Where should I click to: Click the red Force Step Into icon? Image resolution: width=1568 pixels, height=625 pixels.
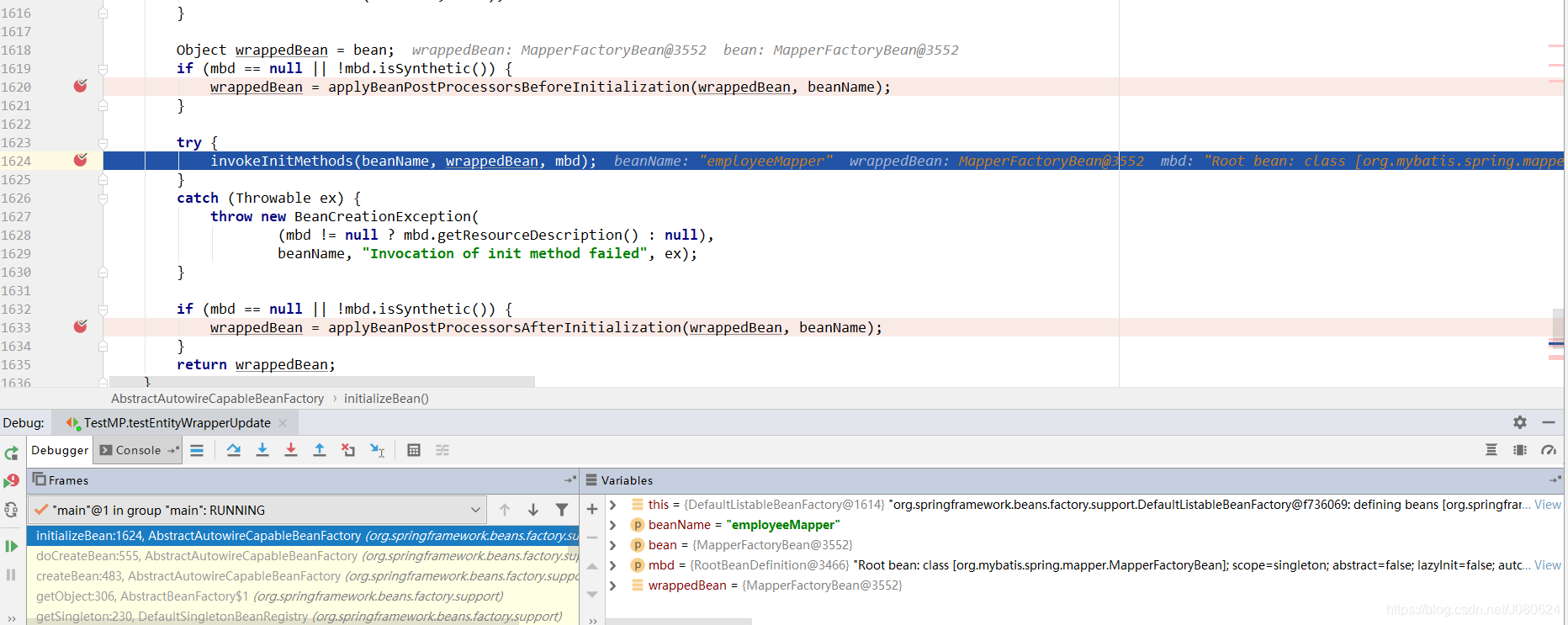pos(291,450)
